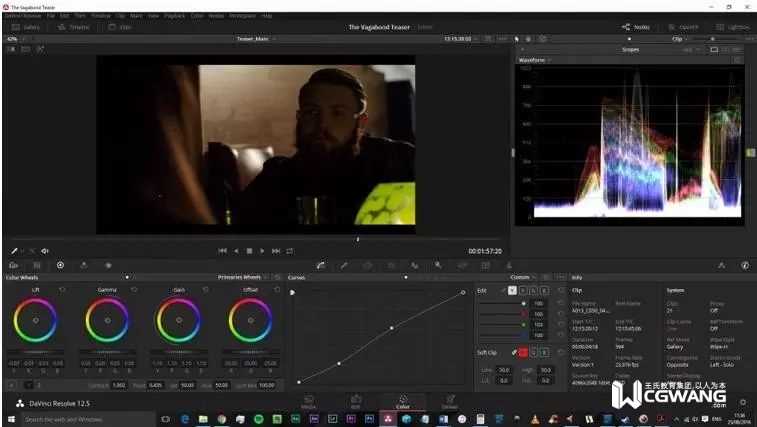This screenshot has height=427, width=757.
Task: Adjust the Offset master wheel slider
Action: coord(250,352)
